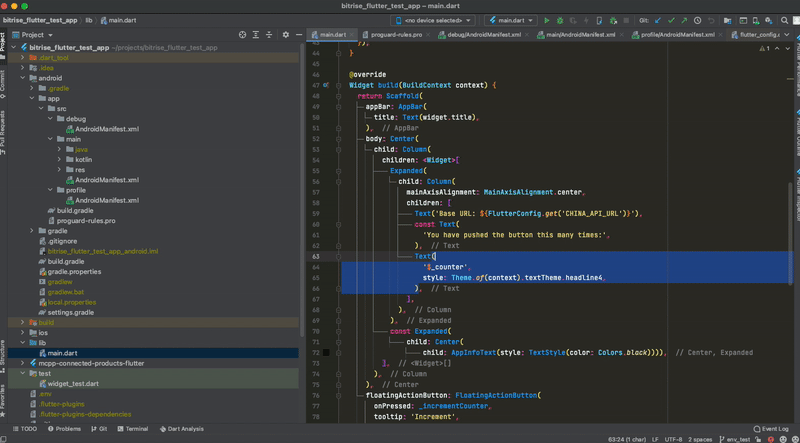Push commits with the green Git arrow
Image resolution: width=800 pixels, height=443 pixels.
(684, 20)
